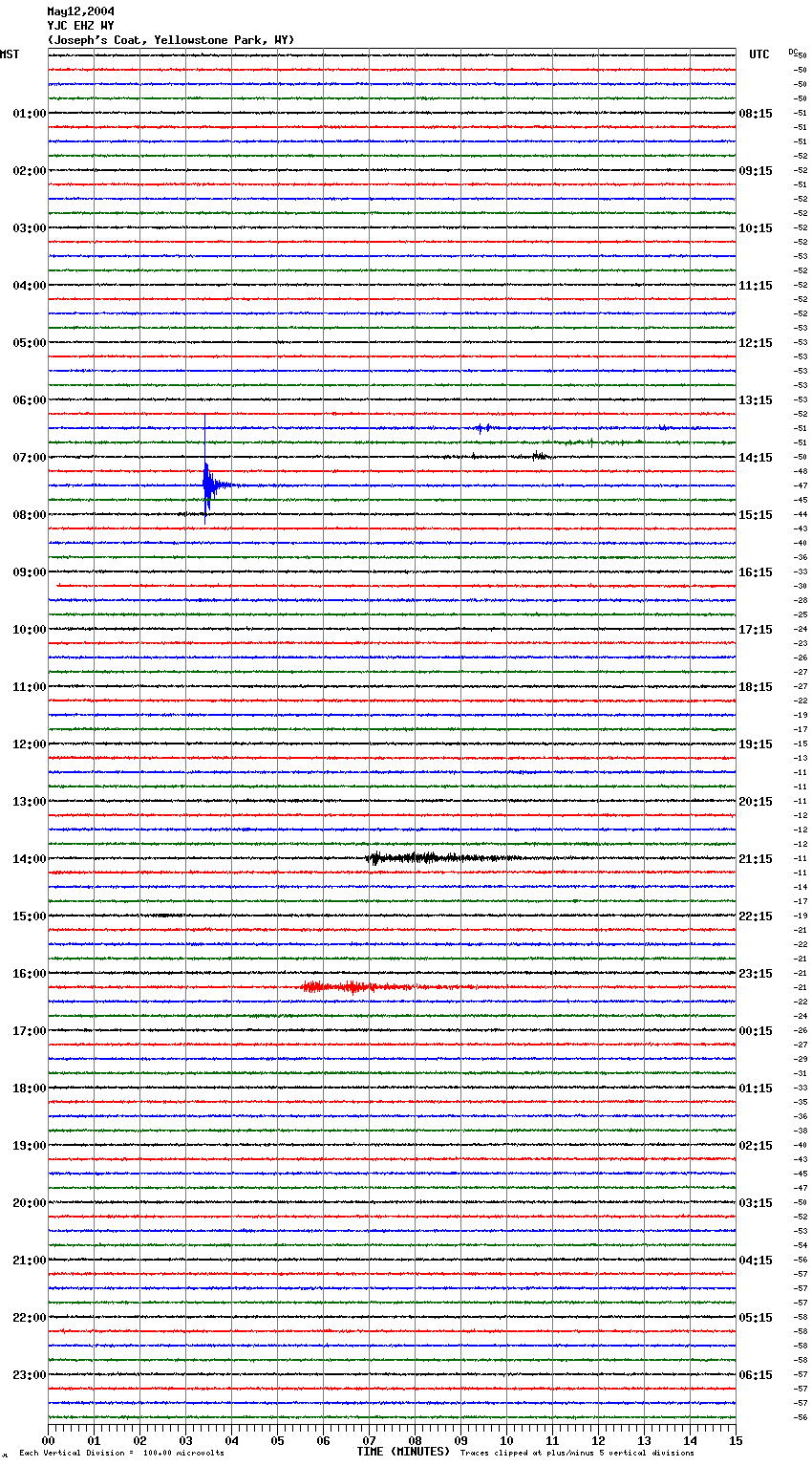812x1466 pixels.
Task: Select the 05:00 MST time label
Action: [29, 343]
